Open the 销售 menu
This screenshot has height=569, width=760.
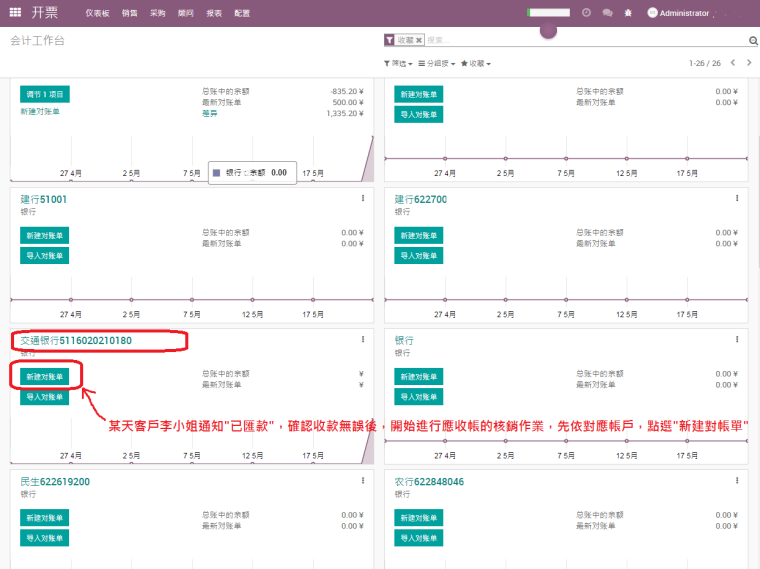tap(129, 13)
